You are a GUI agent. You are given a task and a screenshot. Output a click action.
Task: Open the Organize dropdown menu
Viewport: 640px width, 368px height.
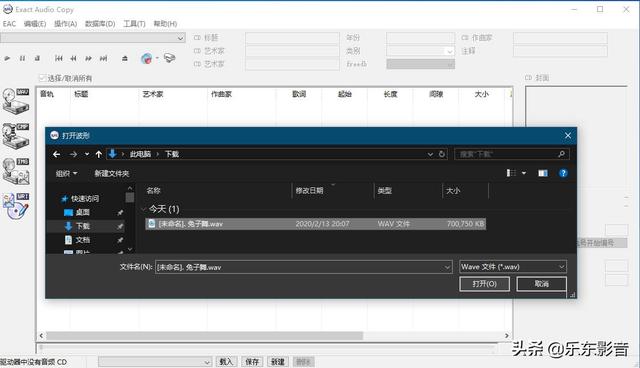tap(66, 173)
